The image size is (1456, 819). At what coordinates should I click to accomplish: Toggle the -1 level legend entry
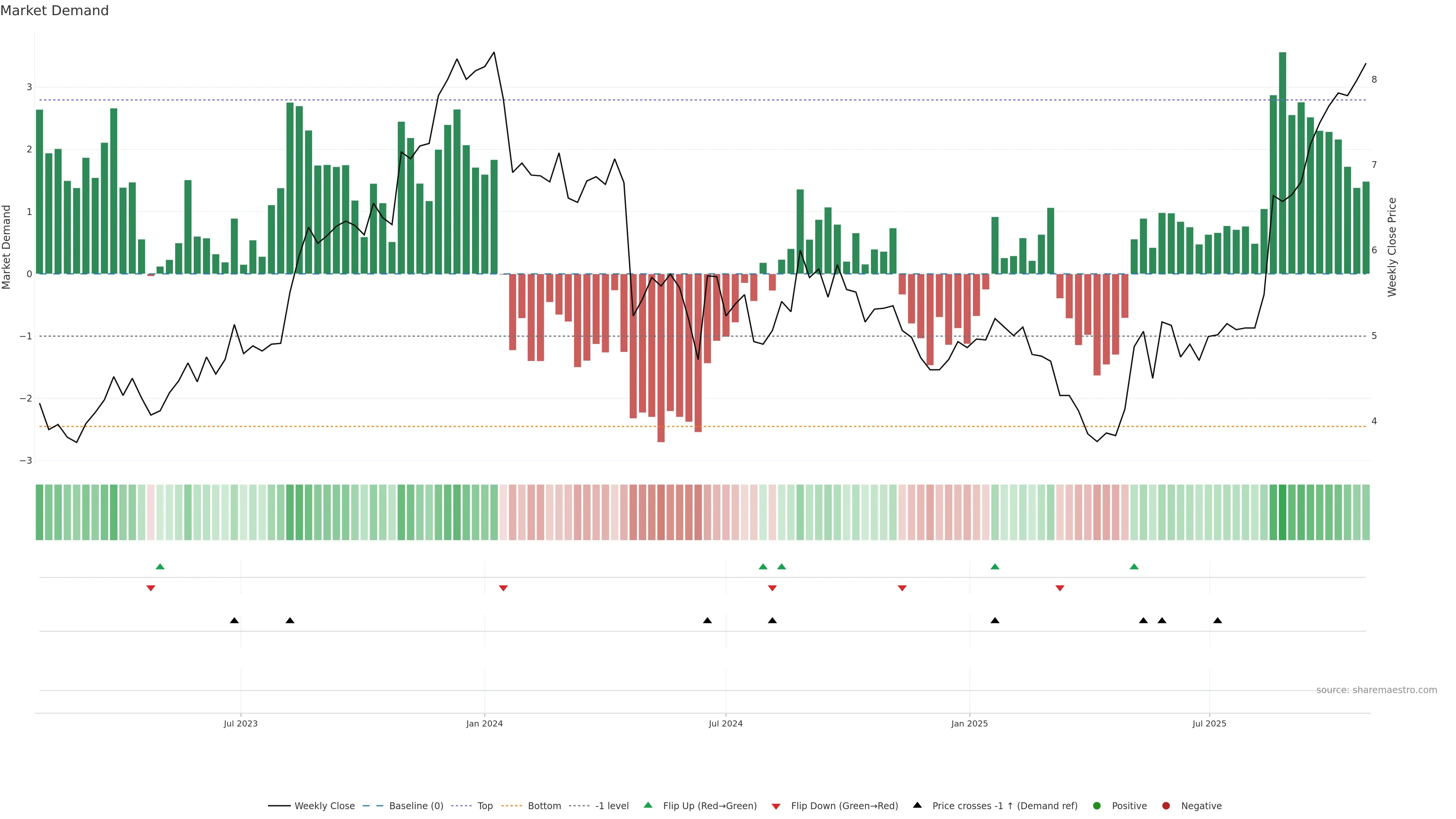pos(612,805)
